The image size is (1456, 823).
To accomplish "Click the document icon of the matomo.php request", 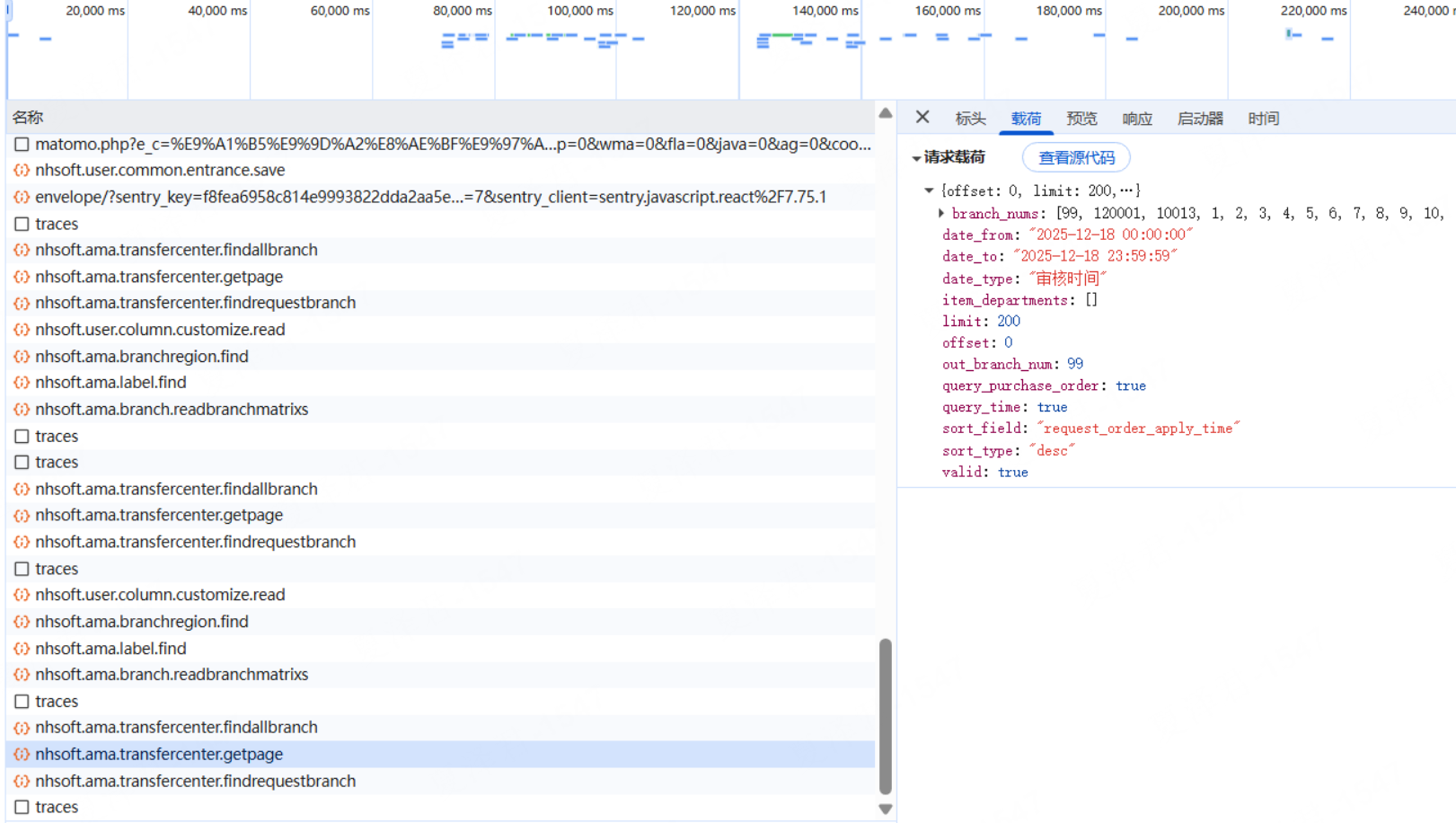I will [22, 145].
